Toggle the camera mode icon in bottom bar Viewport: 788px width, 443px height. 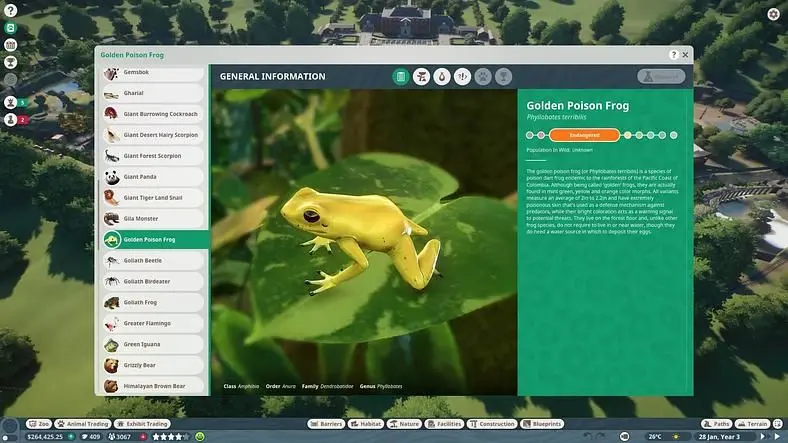click(625, 436)
